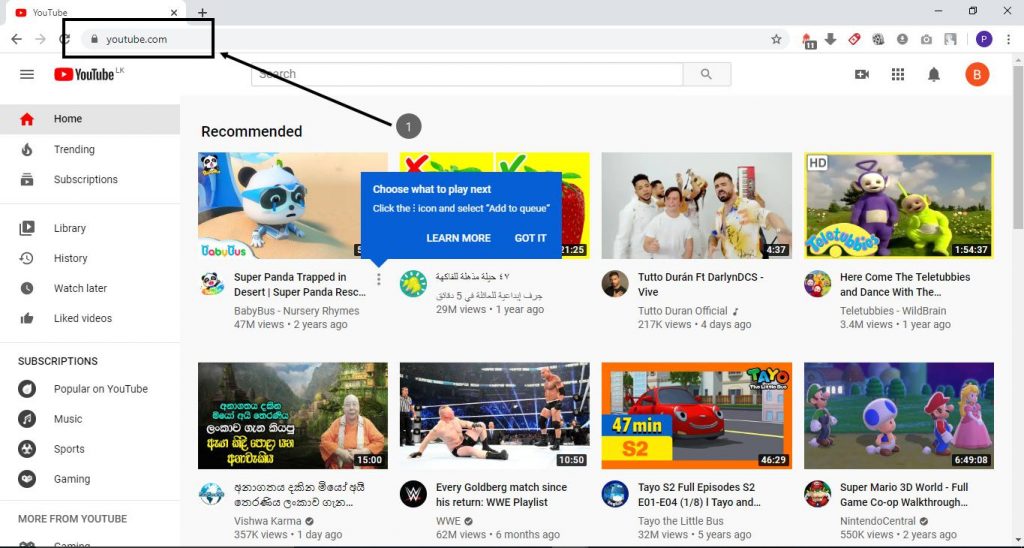This screenshot has height=548, width=1024.
Task: Open History in the sidebar
Action: click(x=89, y=259)
